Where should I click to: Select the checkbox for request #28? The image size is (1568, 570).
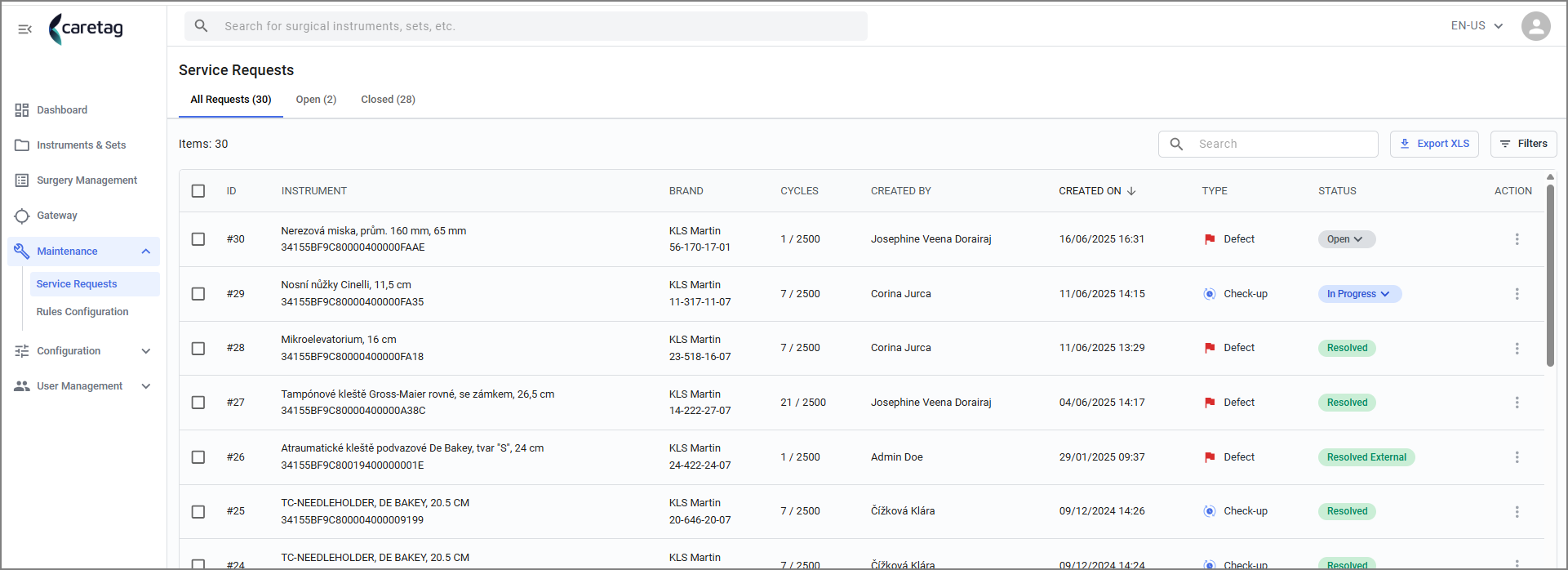pyautogui.click(x=198, y=348)
